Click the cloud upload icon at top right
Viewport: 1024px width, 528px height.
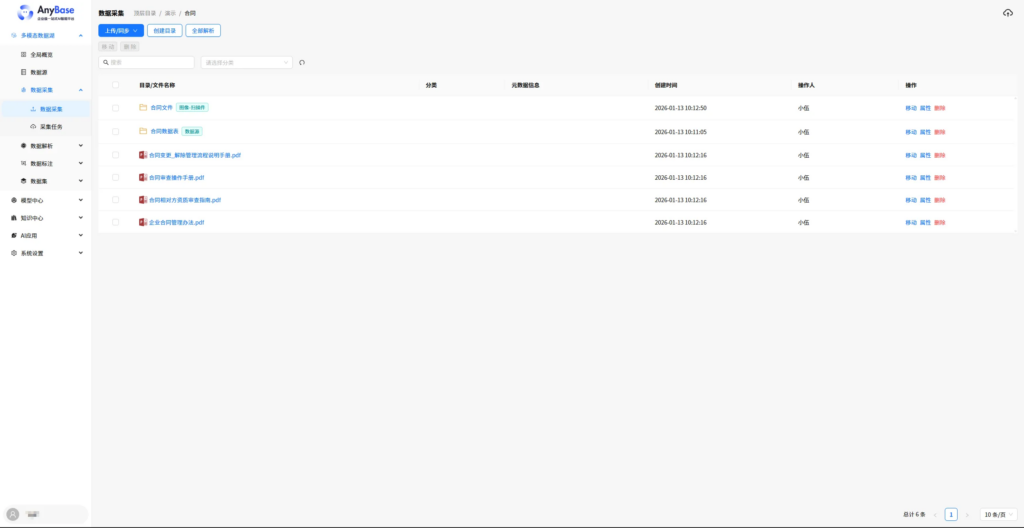tap(1007, 13)
